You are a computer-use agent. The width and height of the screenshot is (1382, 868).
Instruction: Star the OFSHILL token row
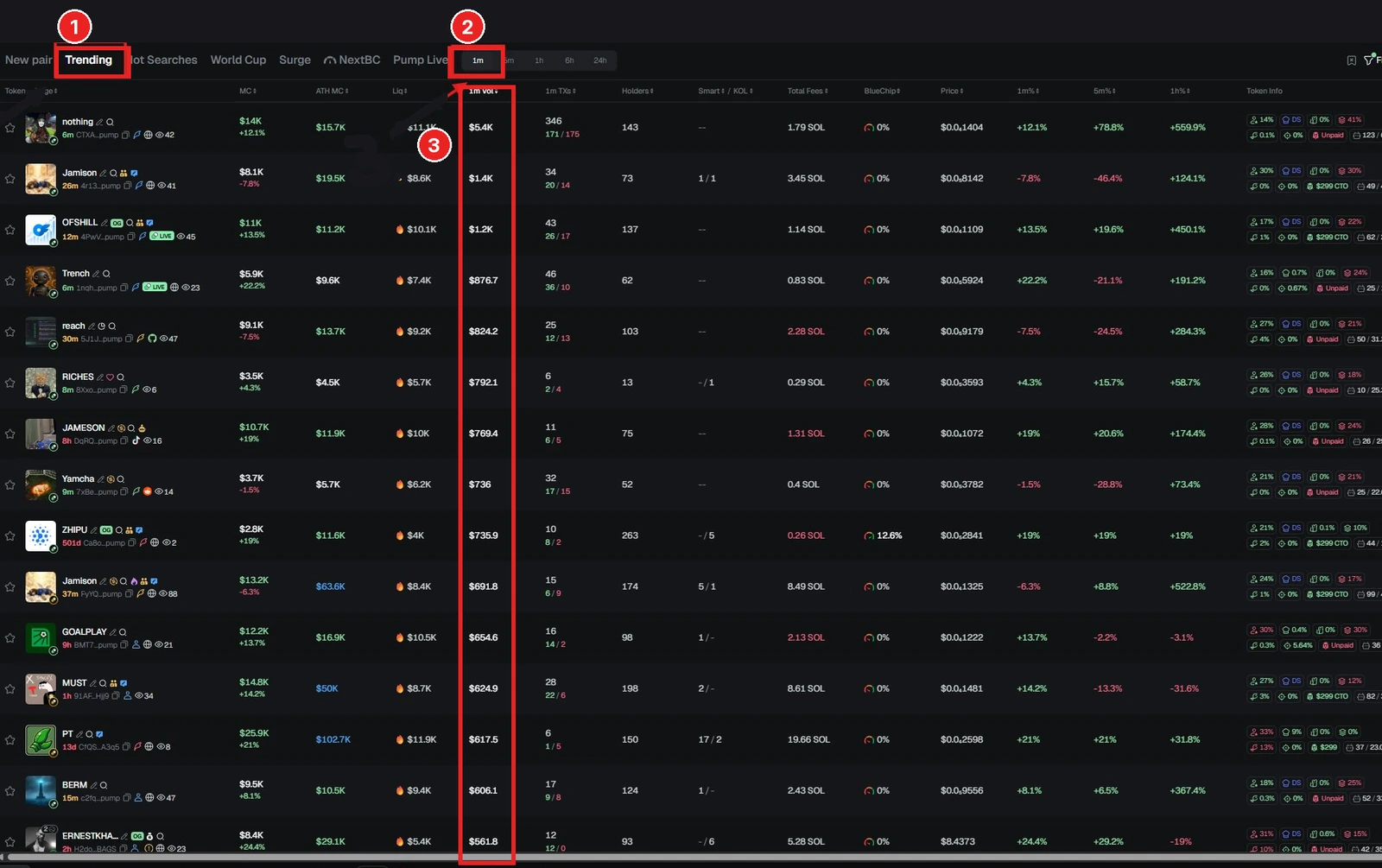[10, 230]
